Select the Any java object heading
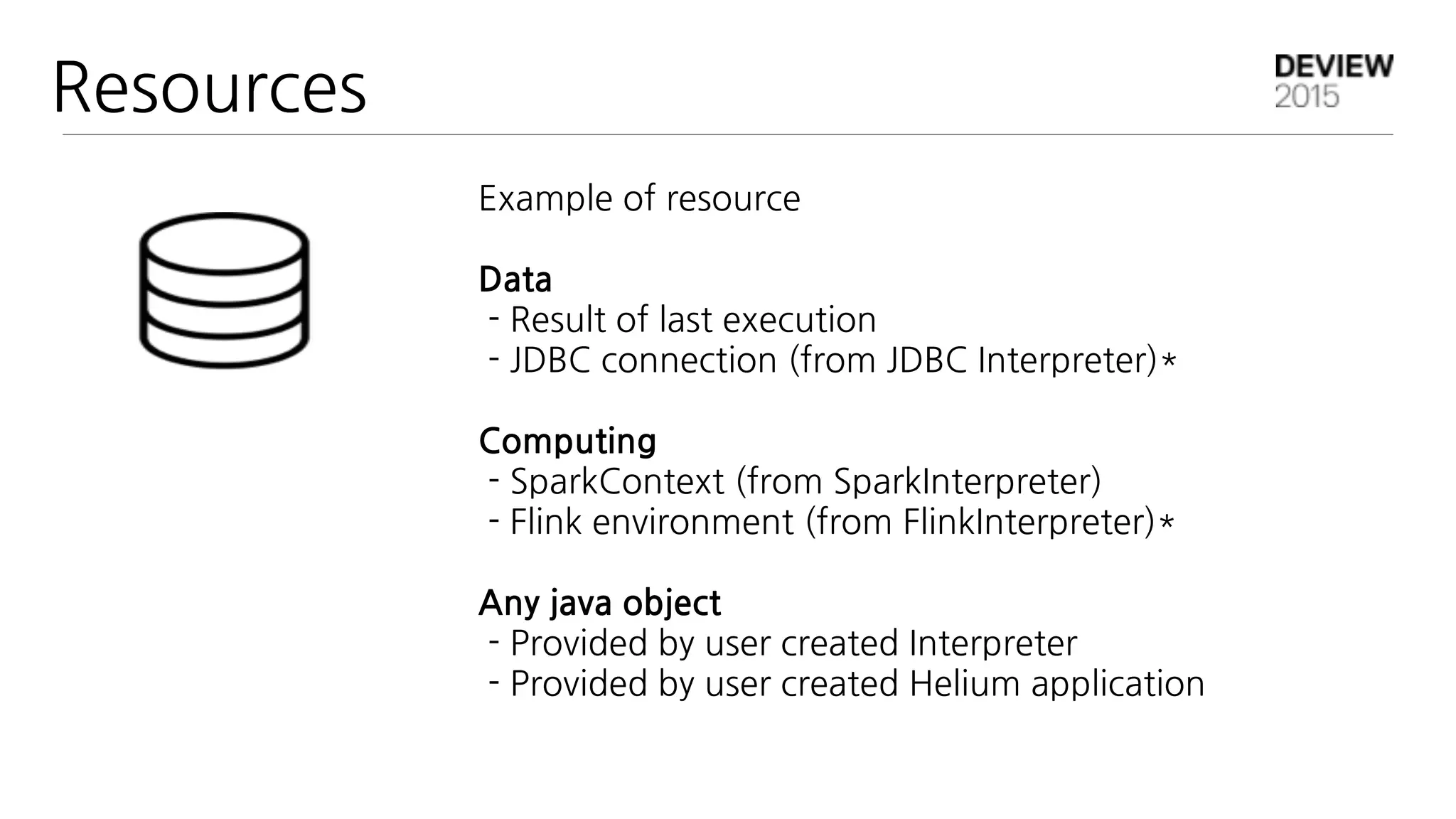The width and height of the screenshot is (1456, 819). 599,603
